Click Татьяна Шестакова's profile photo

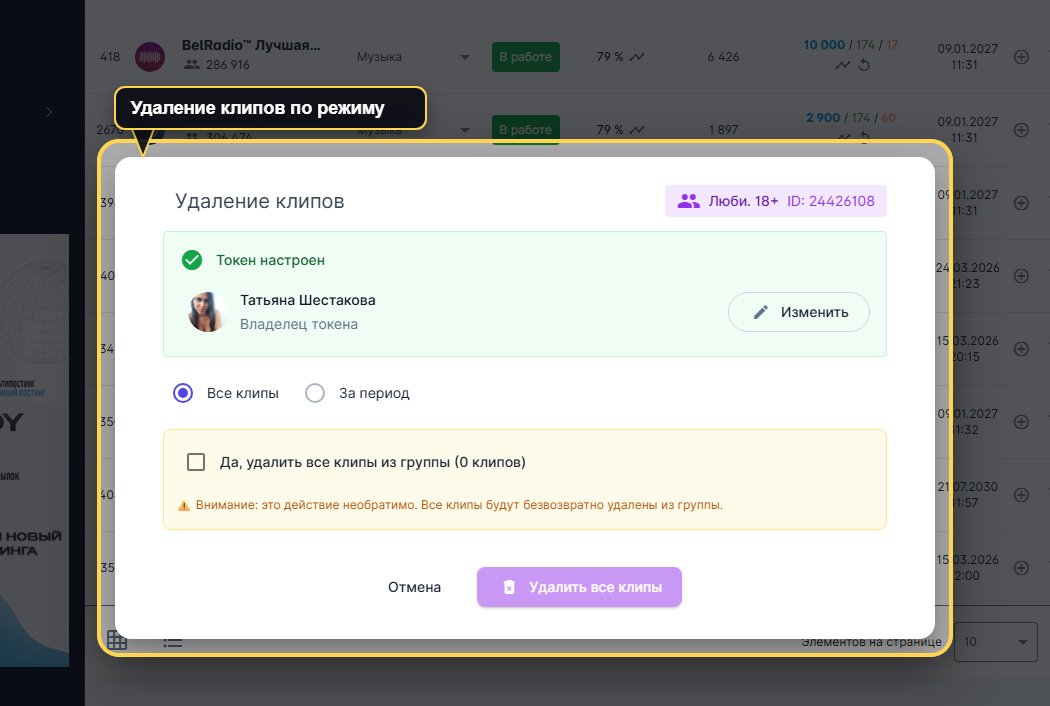(x=208, y=312)
